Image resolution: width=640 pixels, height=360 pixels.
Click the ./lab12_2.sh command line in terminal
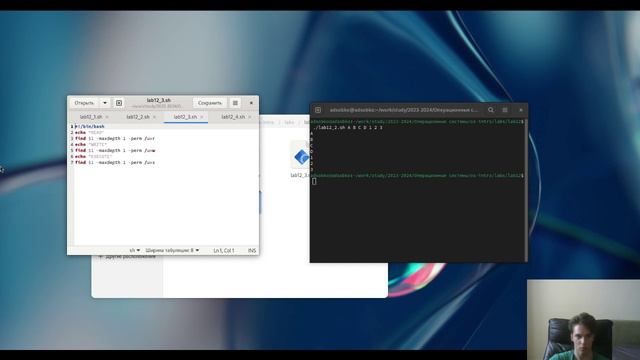click(x=348, y=128)
